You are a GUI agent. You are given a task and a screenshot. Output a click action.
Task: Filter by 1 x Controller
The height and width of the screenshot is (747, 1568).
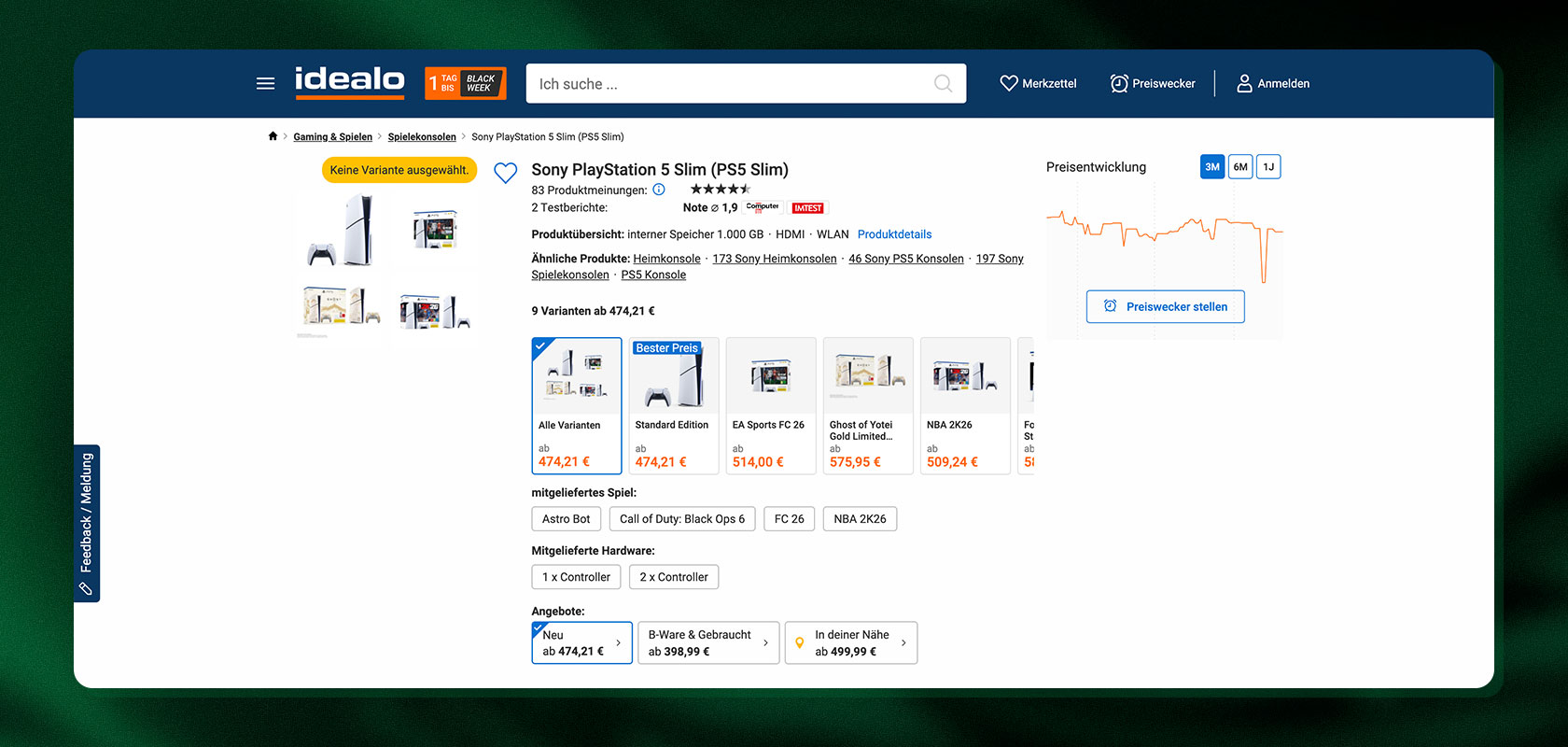point(576,577)
